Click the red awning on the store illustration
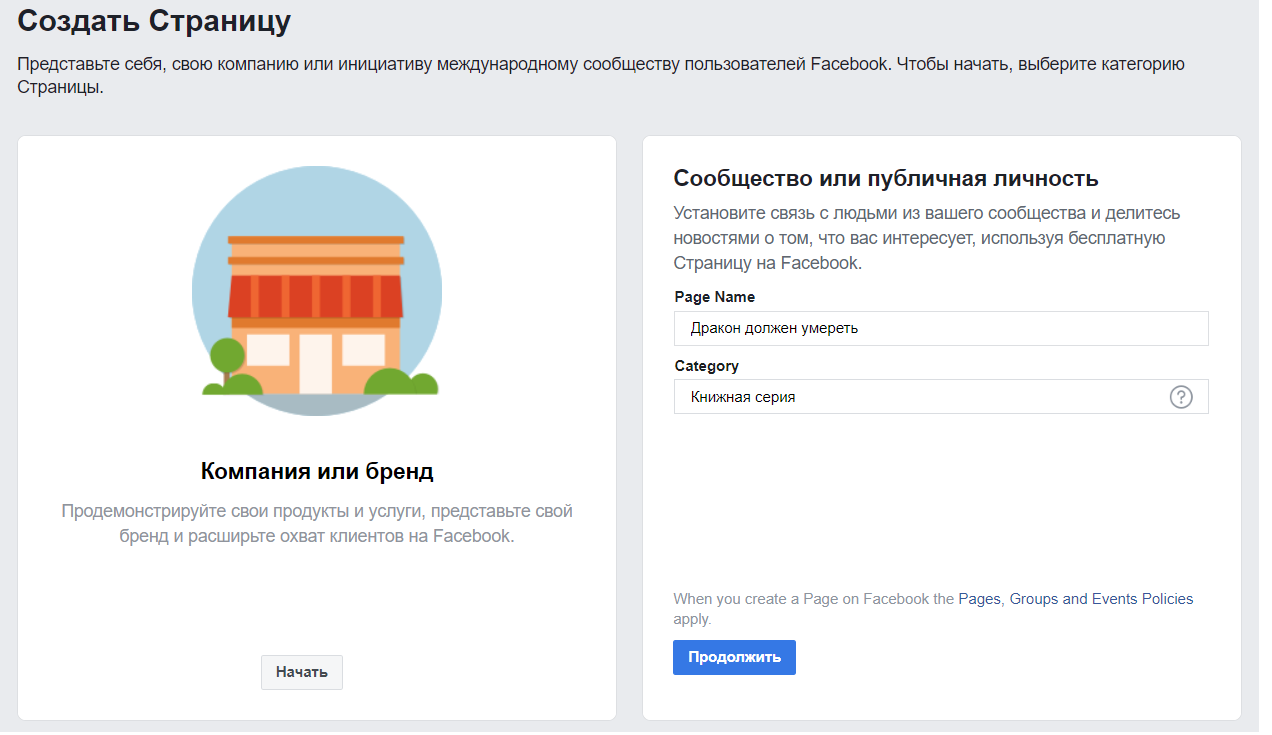 [x=316, y=296]
